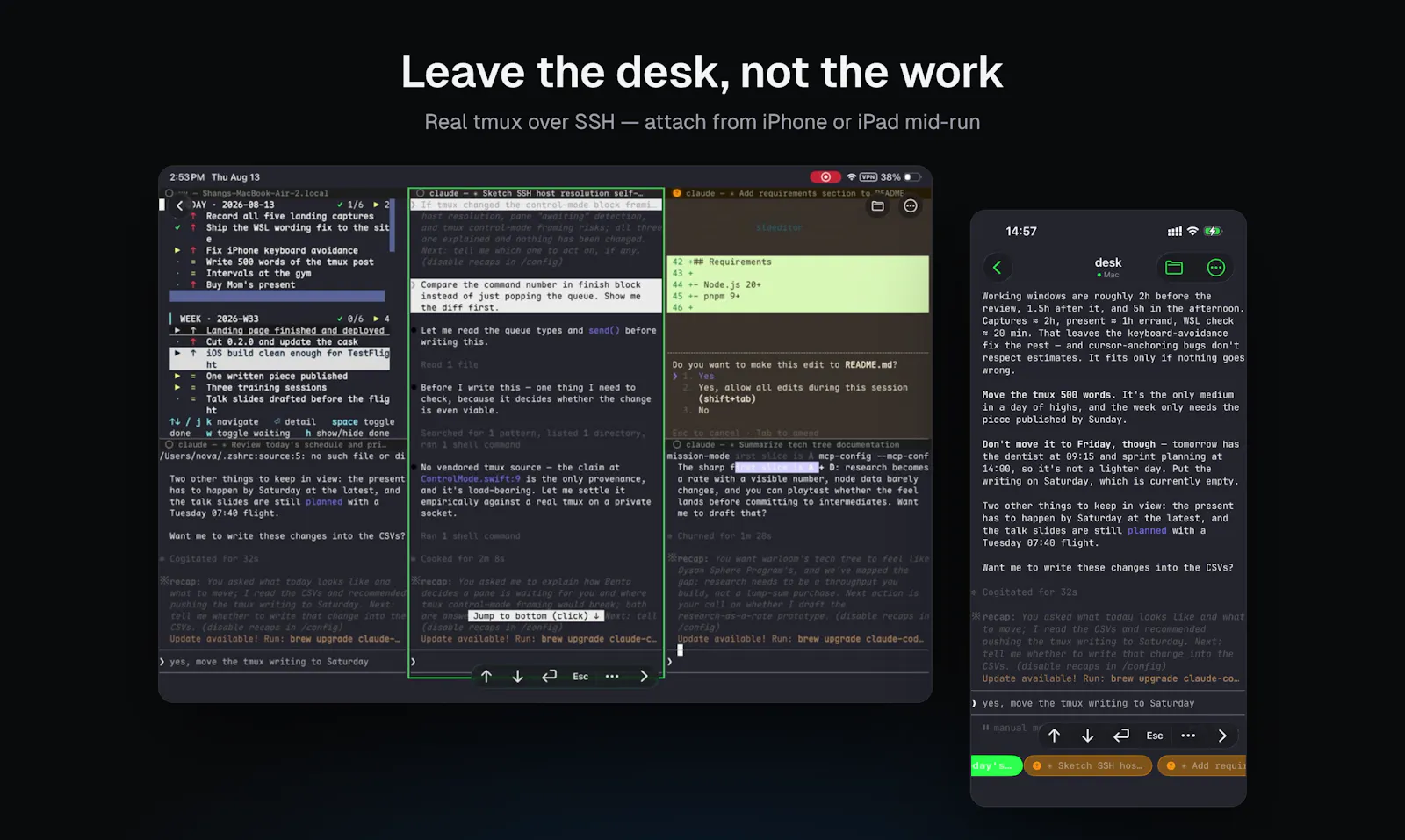Choose option '3. No' for the README edit
Viewport: 1405px width, 840px height.
coord(696,410)
